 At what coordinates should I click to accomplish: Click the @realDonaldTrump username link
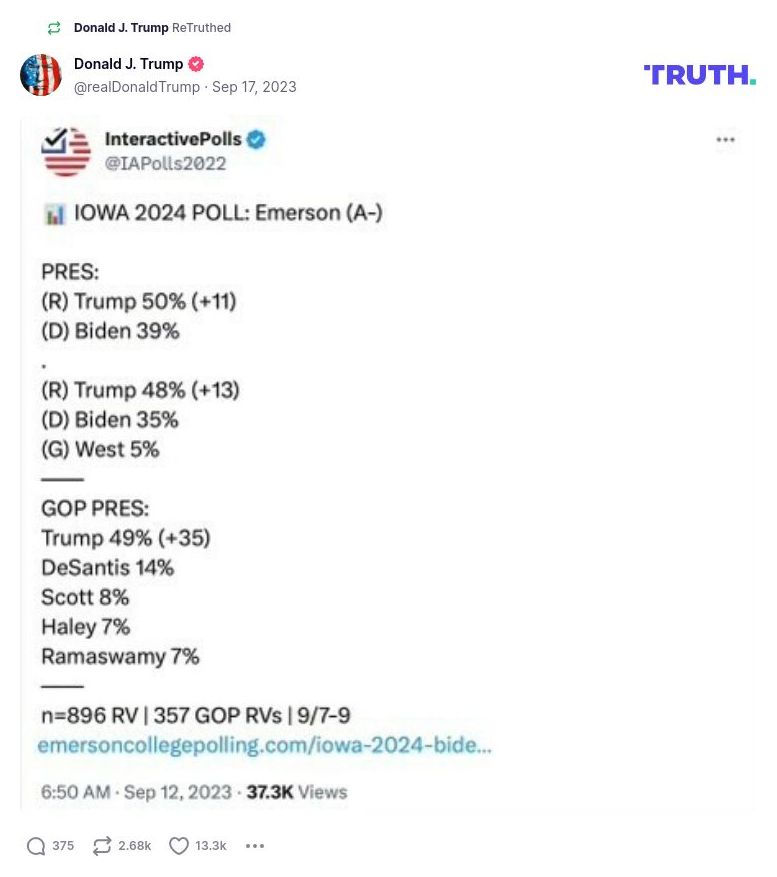pos(135,87)
